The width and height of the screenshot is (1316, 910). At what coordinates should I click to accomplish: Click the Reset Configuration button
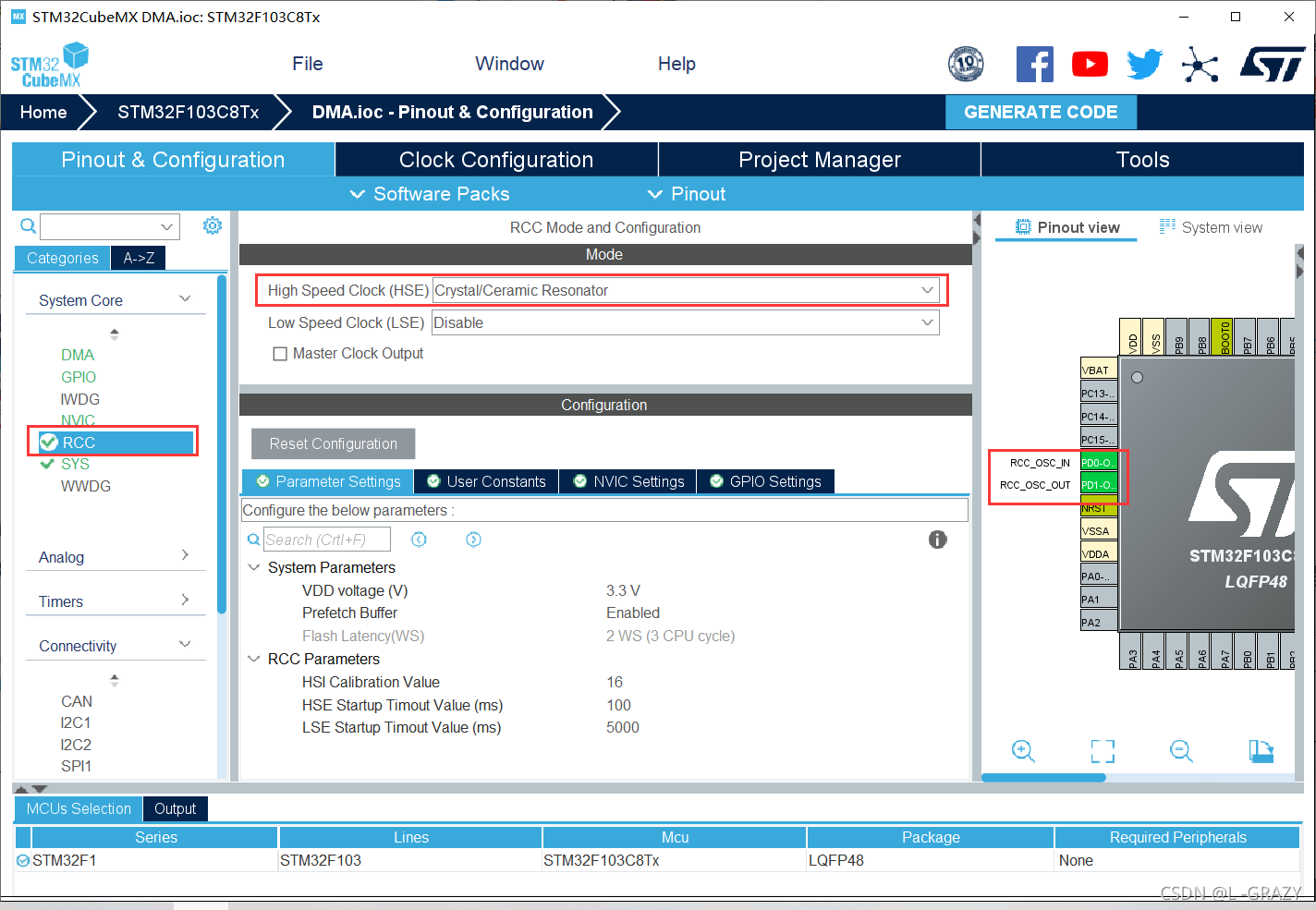click(333, 443)
